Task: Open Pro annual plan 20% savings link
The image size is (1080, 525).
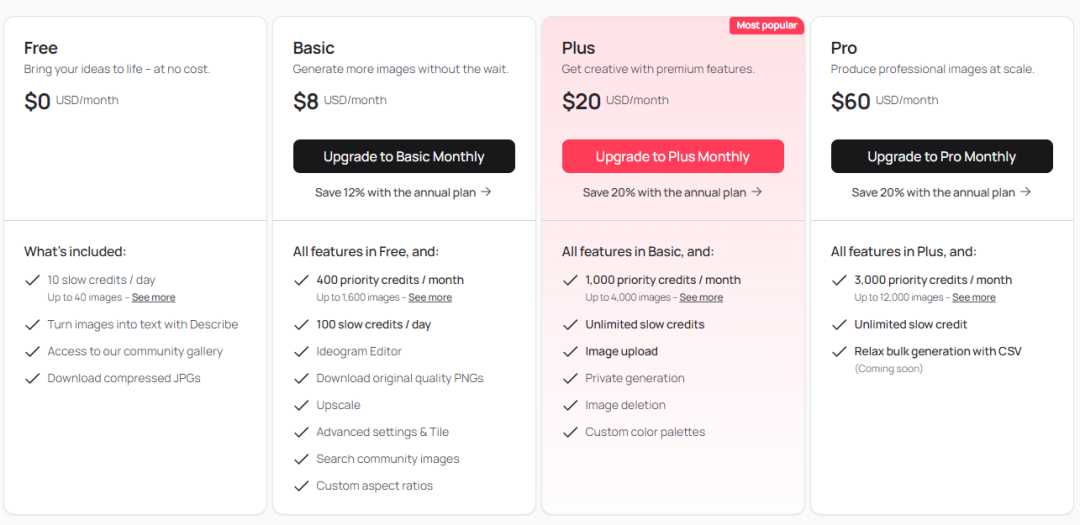Action: click(941, 192)
